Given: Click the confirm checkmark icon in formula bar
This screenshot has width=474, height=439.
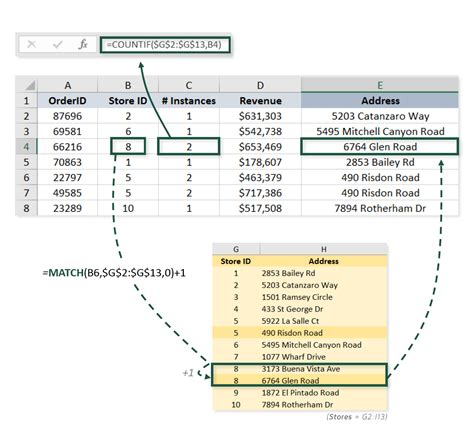Looking at the screenshot, I should point(58,44).
